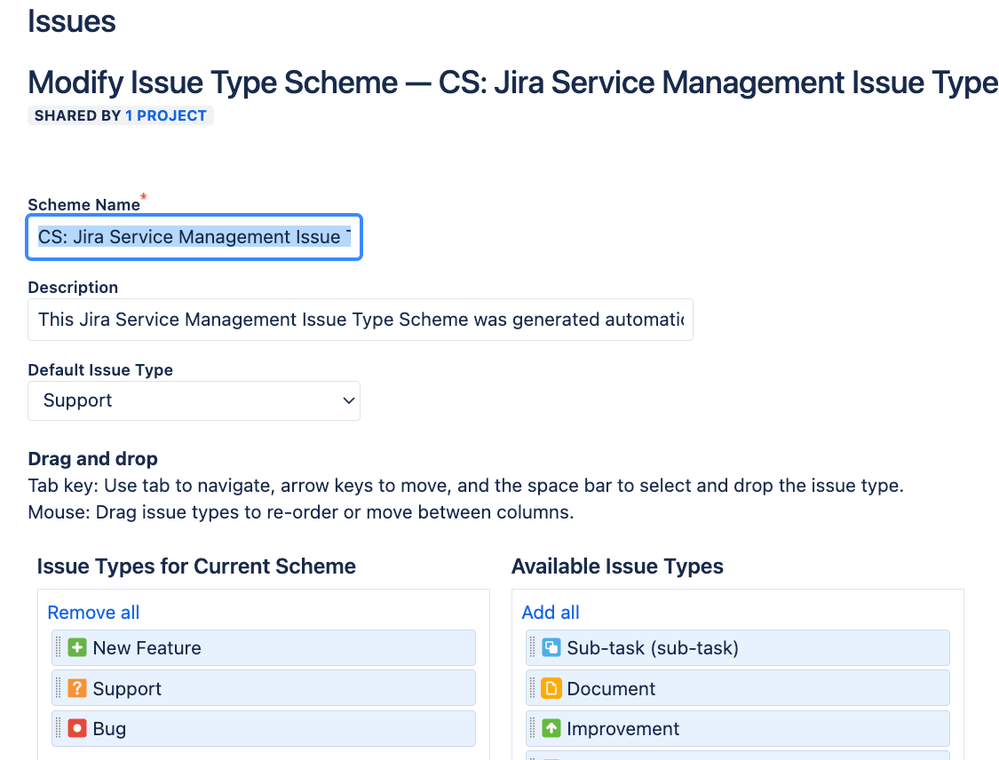Click the Issues page heading

pyautogui.click(x=71, y=21)
